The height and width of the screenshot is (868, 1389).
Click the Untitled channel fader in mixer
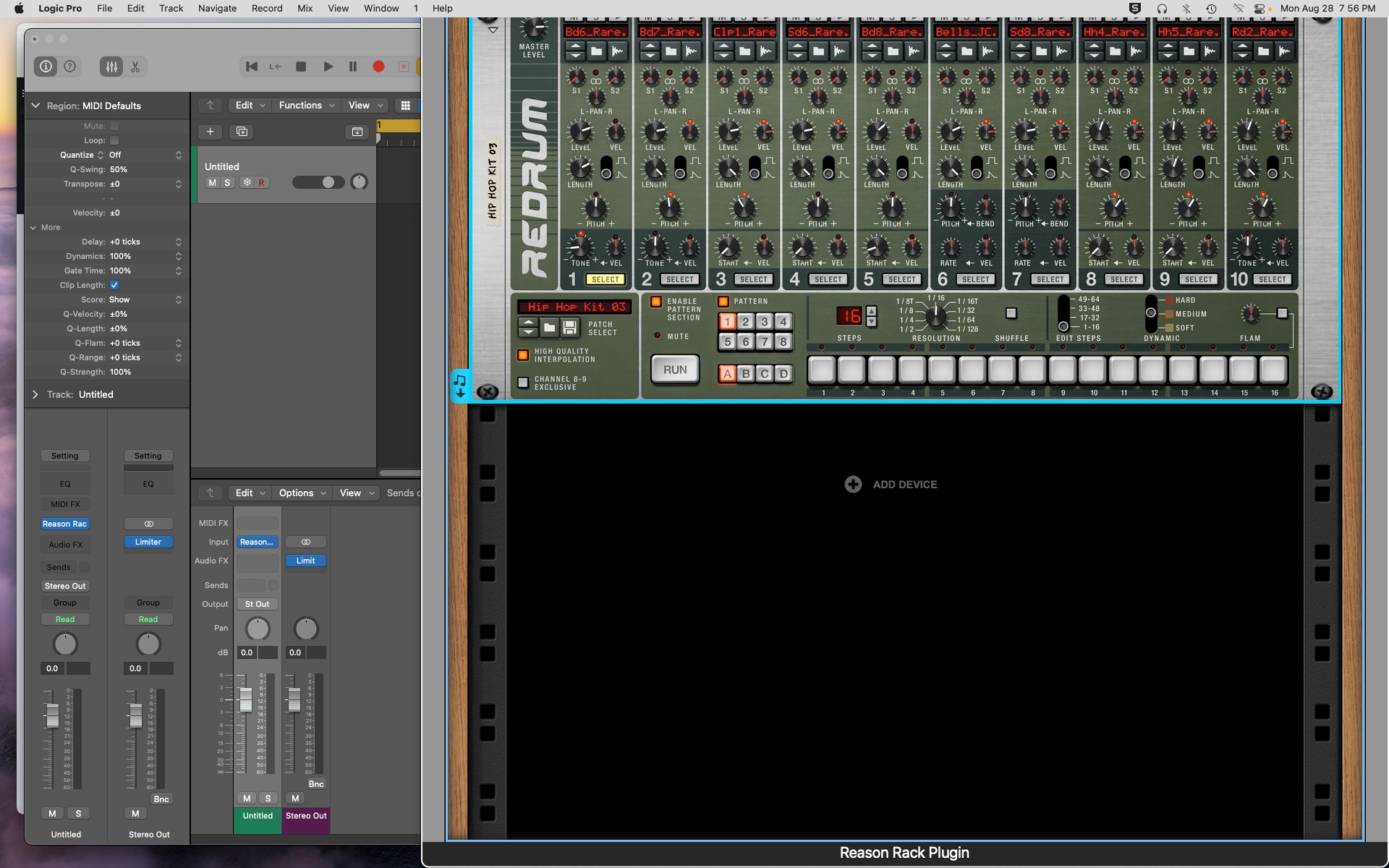(x=246, y=699)
